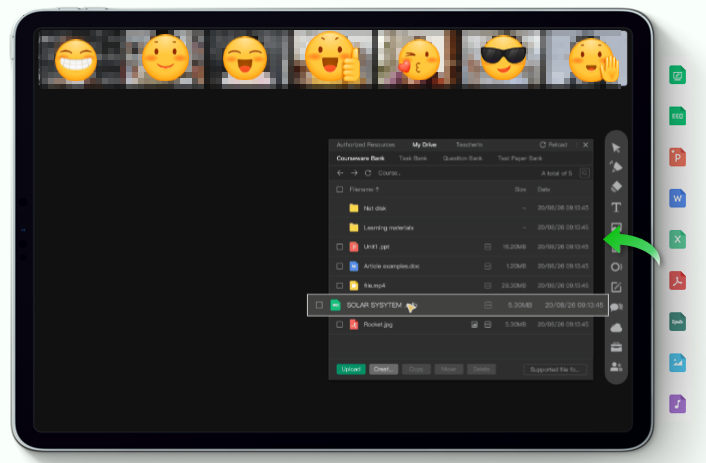Refresh the folder using circular arrow
706x463 pixels.
click(368, 173)
